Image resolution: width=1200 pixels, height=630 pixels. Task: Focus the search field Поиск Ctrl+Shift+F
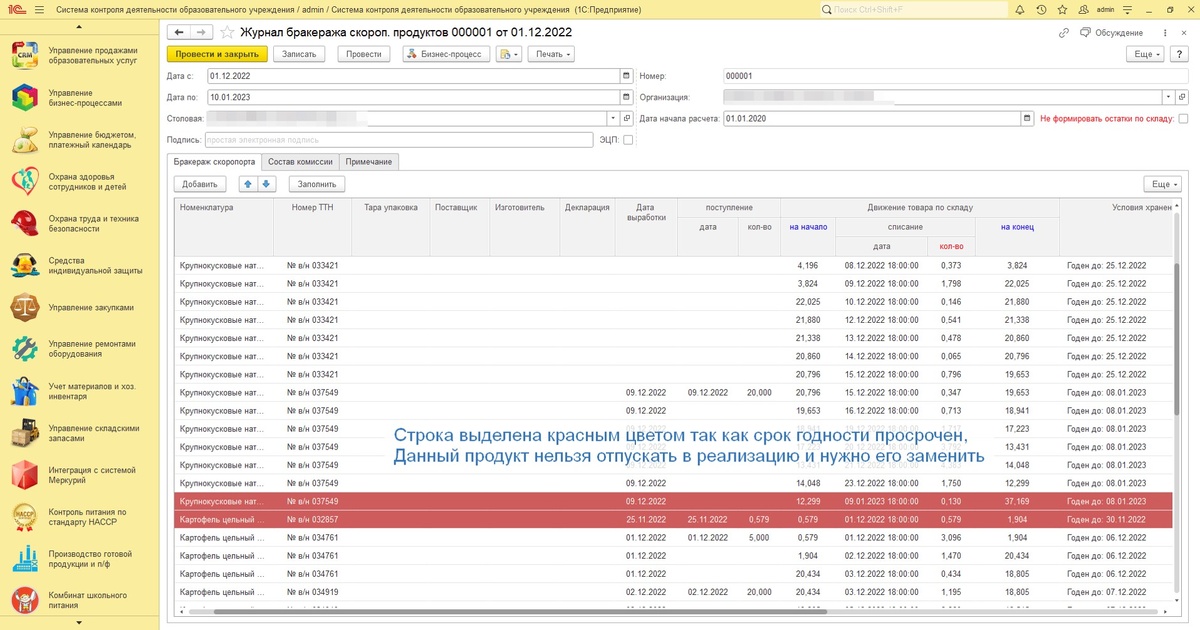(913, 9)
